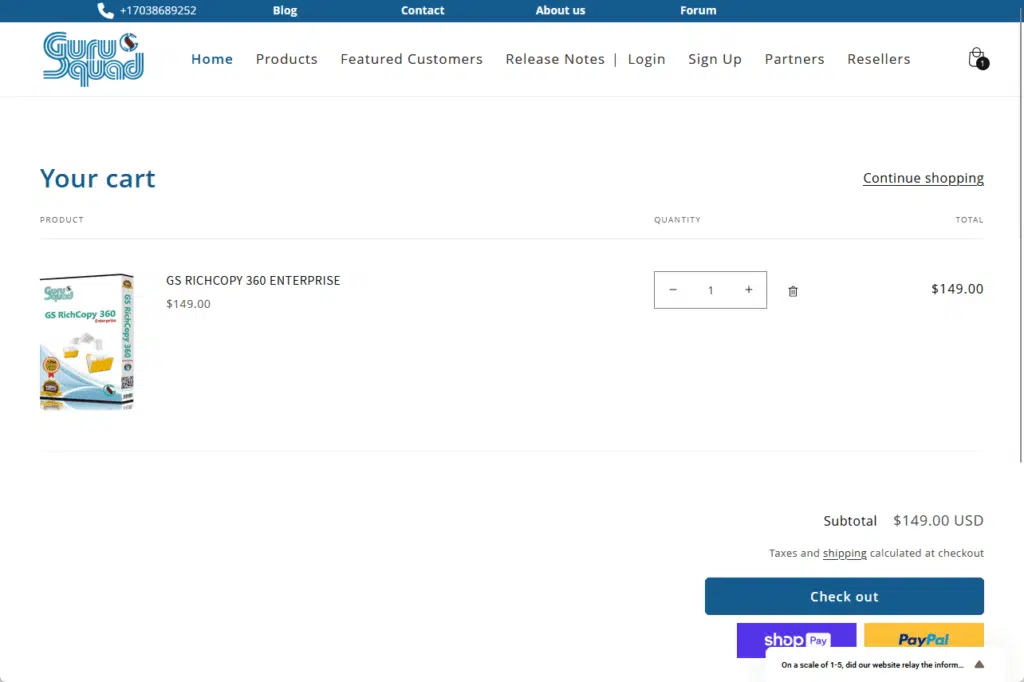Open the shopping cart bag icon

click(x=978, y=59)
